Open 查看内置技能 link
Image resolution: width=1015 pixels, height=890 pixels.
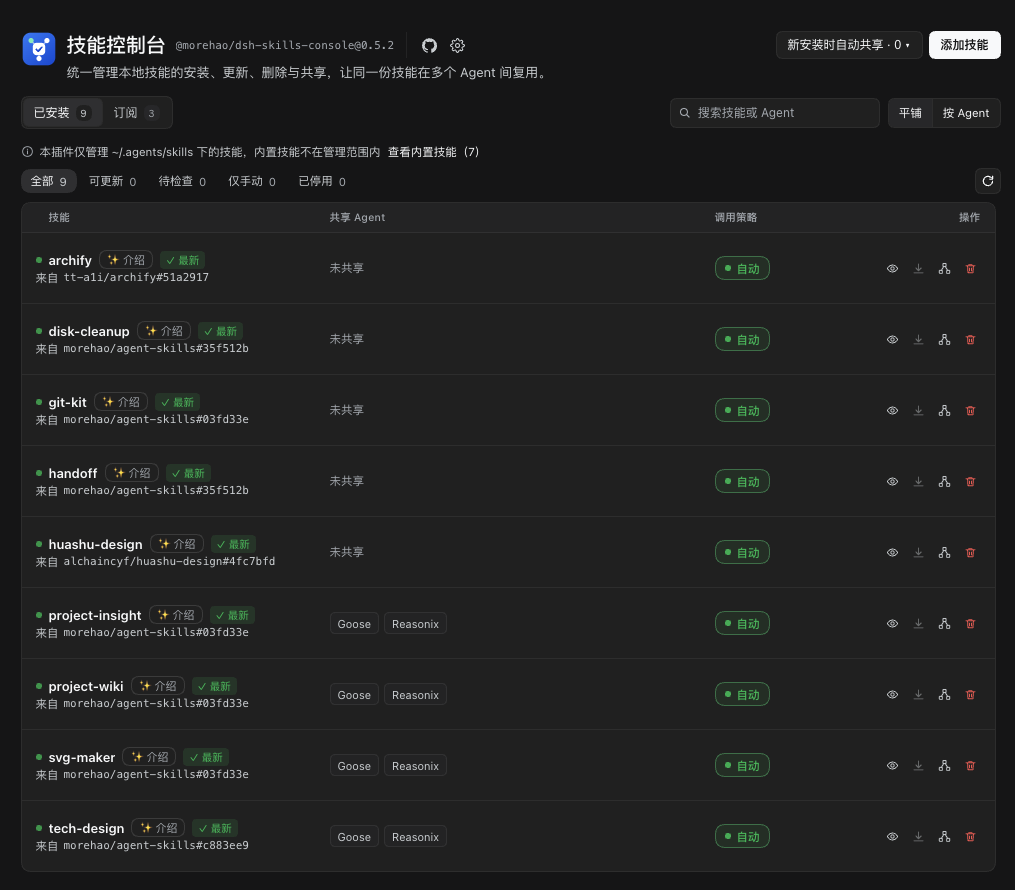[x=433, y=152]
